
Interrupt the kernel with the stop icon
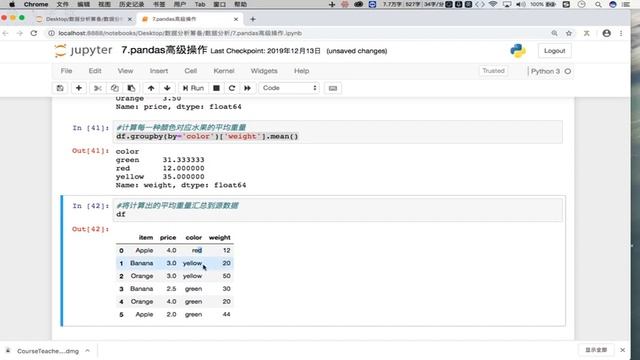pyautogui.click(x=216, y=88)
